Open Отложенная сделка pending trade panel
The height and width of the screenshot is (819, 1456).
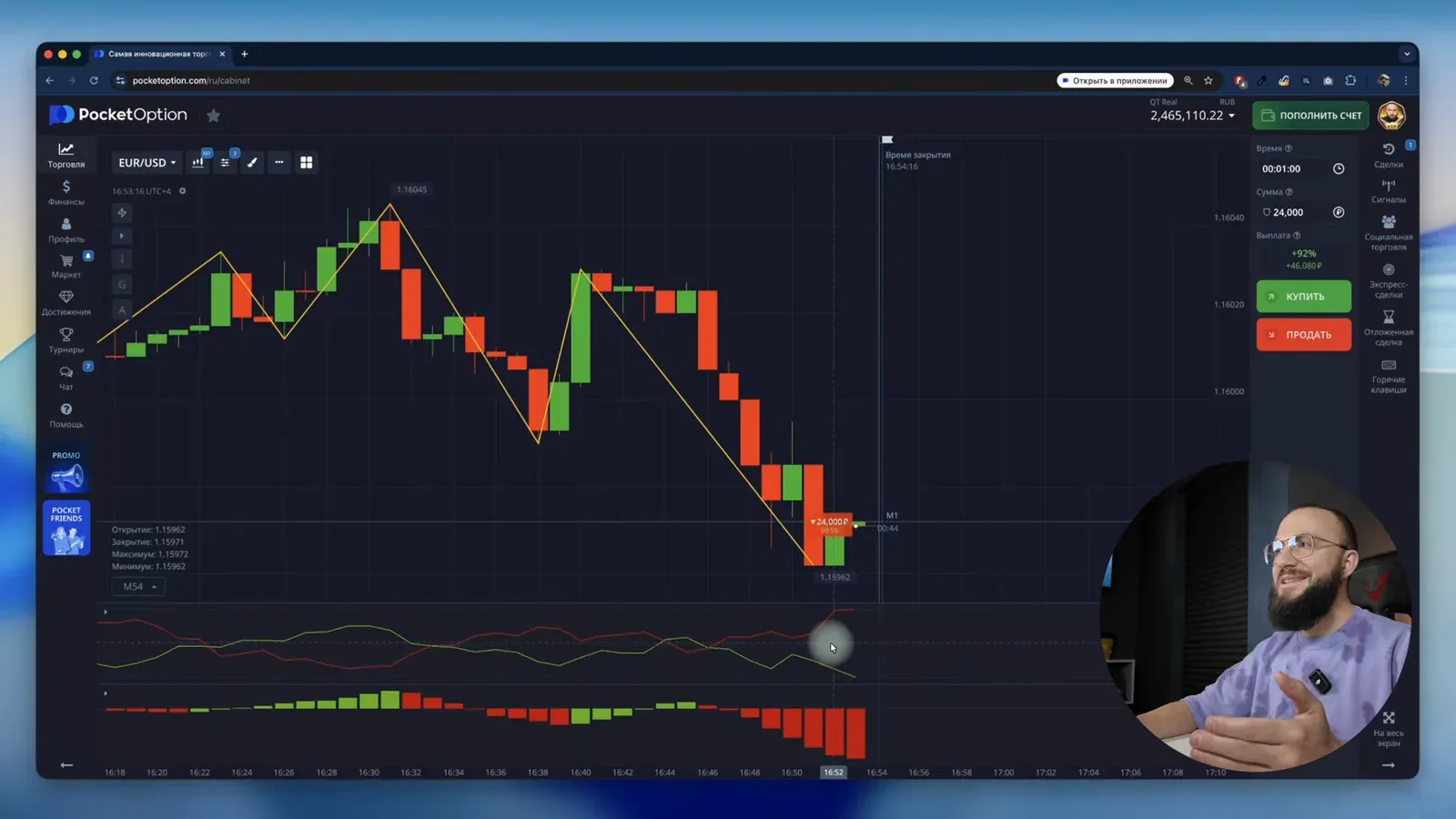(x=1389, y=329)
